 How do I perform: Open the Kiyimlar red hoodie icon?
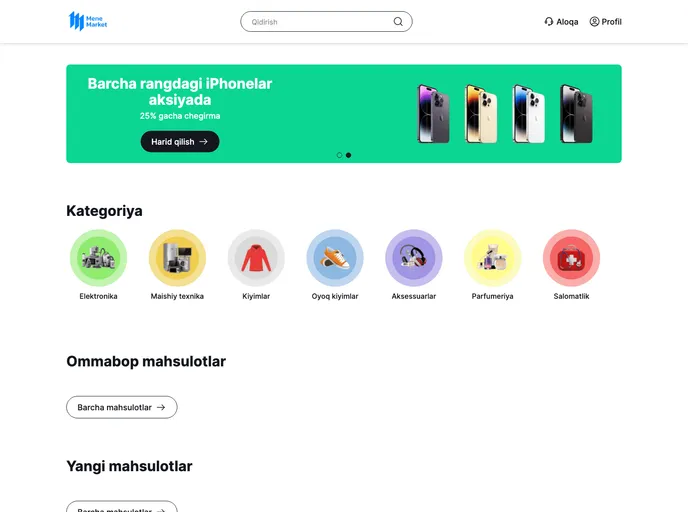[x=256, y=258]
